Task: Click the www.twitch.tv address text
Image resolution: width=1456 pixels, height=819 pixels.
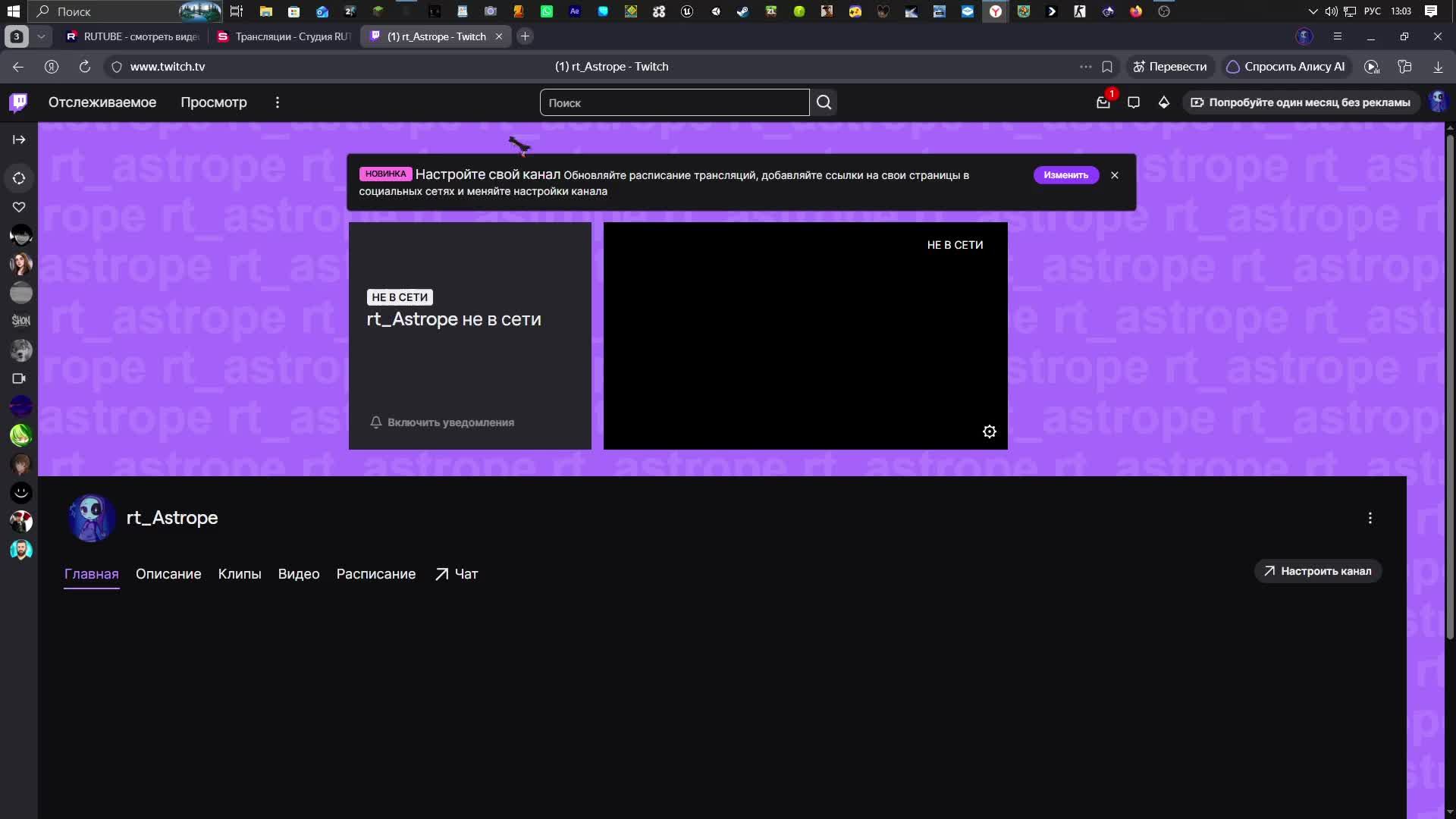Action: (x=168, y=67)
